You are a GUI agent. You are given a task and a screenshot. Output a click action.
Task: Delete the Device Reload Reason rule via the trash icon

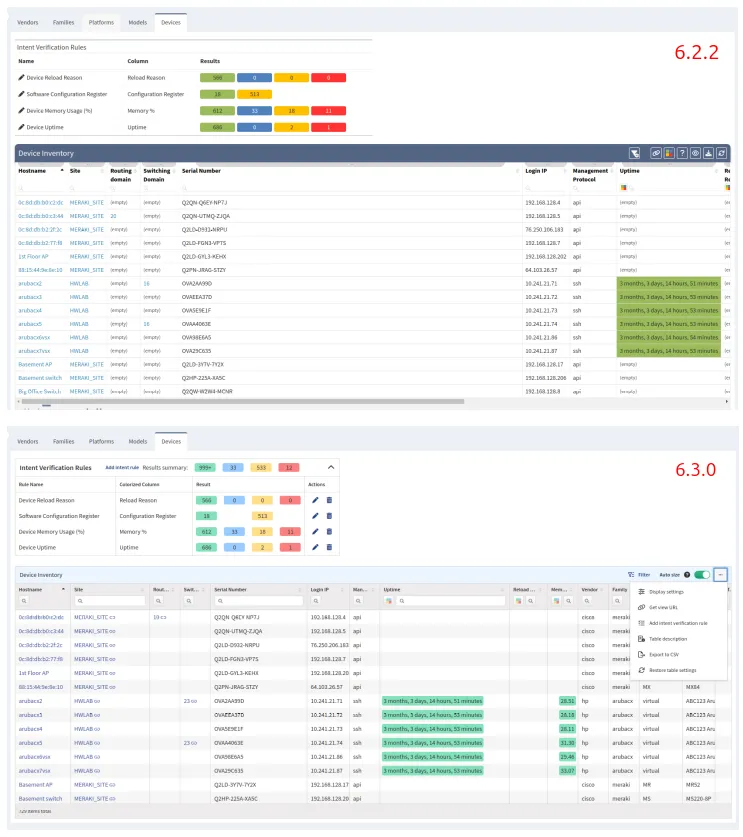pyautogui.click(x=329, y=500)
